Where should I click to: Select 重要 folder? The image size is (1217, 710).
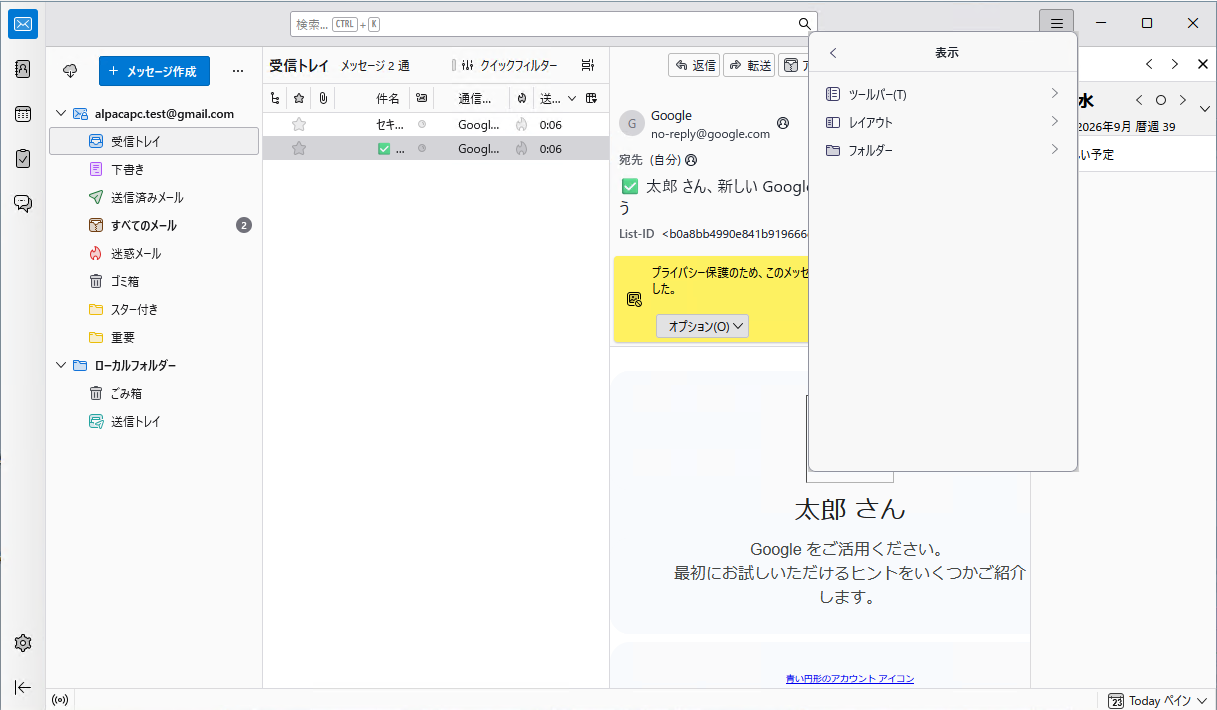pos(154,337)
